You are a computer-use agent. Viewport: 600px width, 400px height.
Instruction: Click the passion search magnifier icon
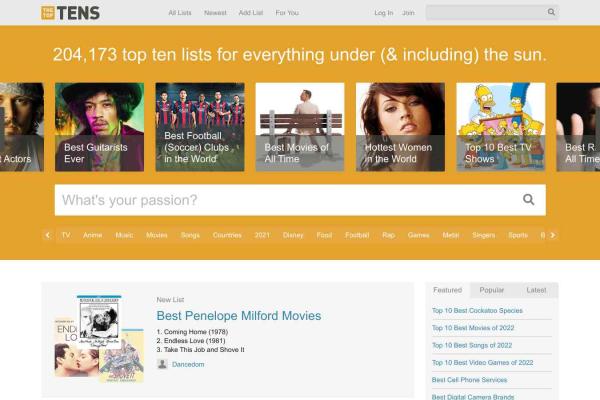click(x=528, y=199)
